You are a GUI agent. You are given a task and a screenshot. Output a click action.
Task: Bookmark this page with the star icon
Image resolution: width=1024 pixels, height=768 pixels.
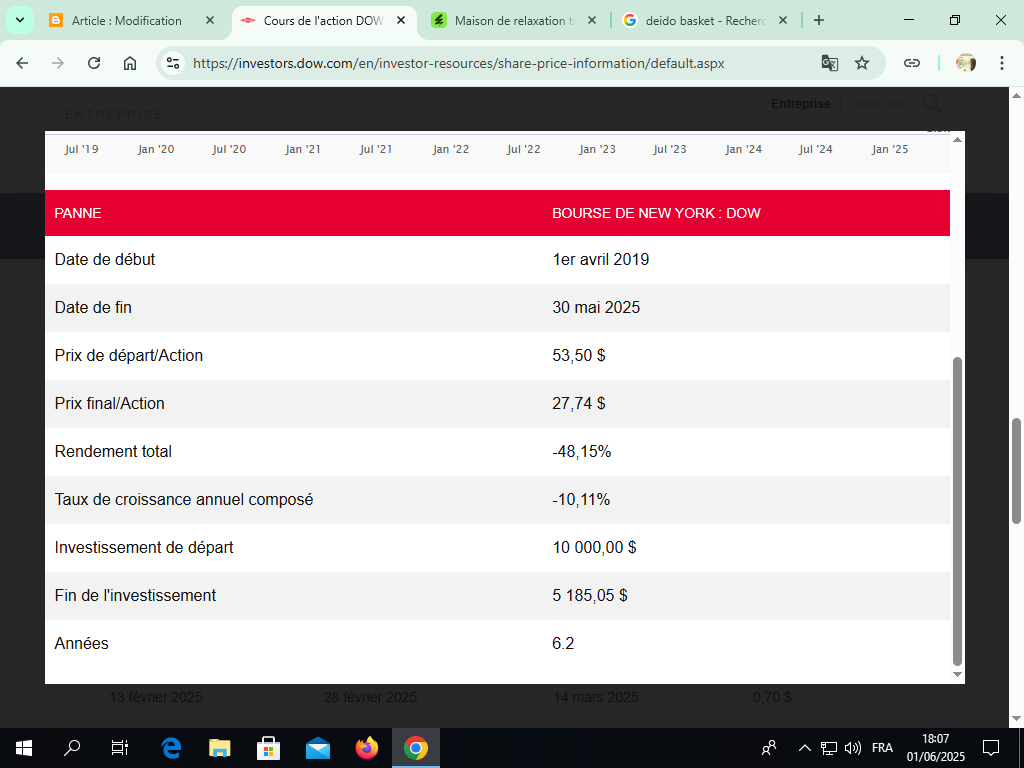pyautogui.click(x=862, y=63)
